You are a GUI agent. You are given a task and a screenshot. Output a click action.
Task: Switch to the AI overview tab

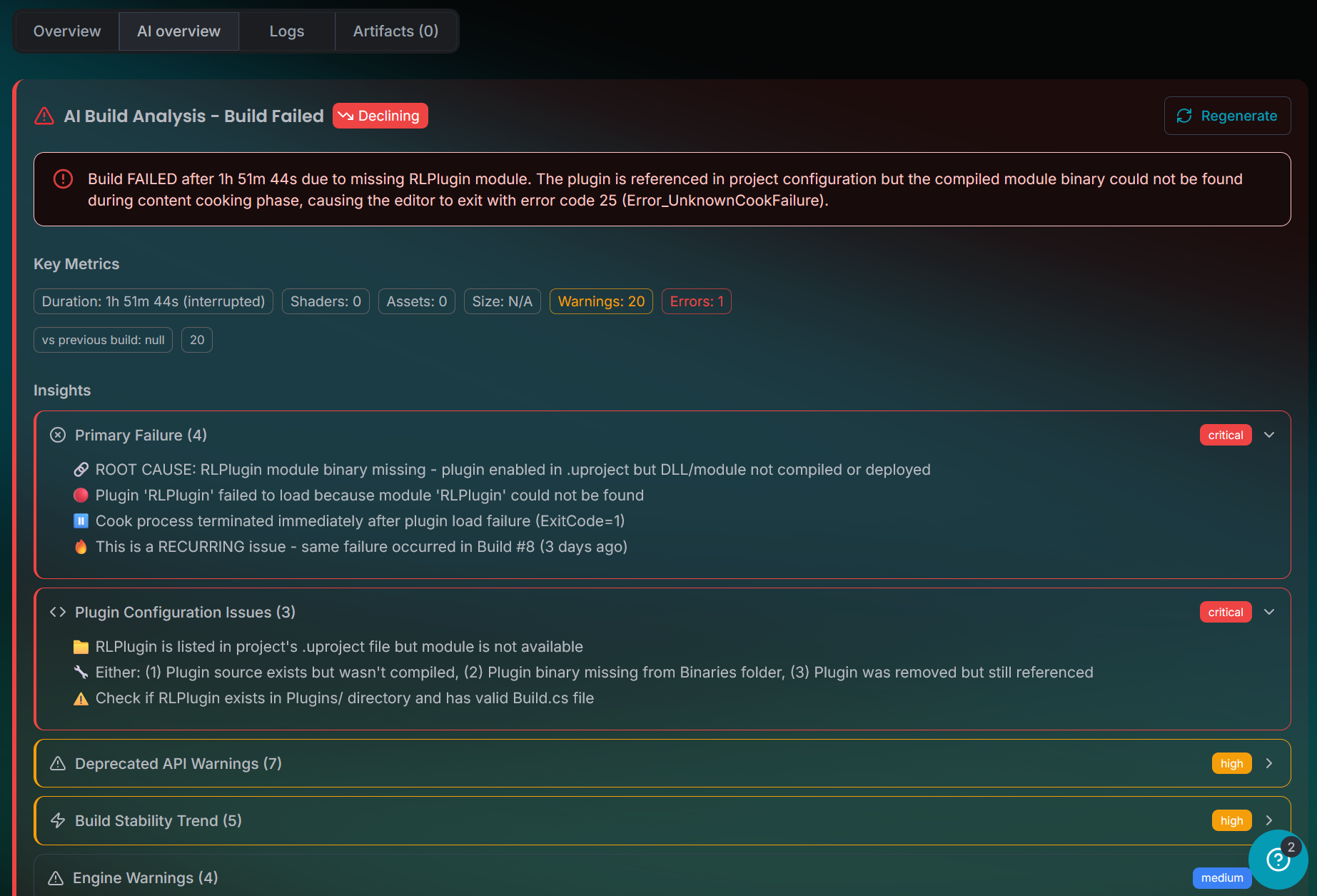tap(178, 31)
